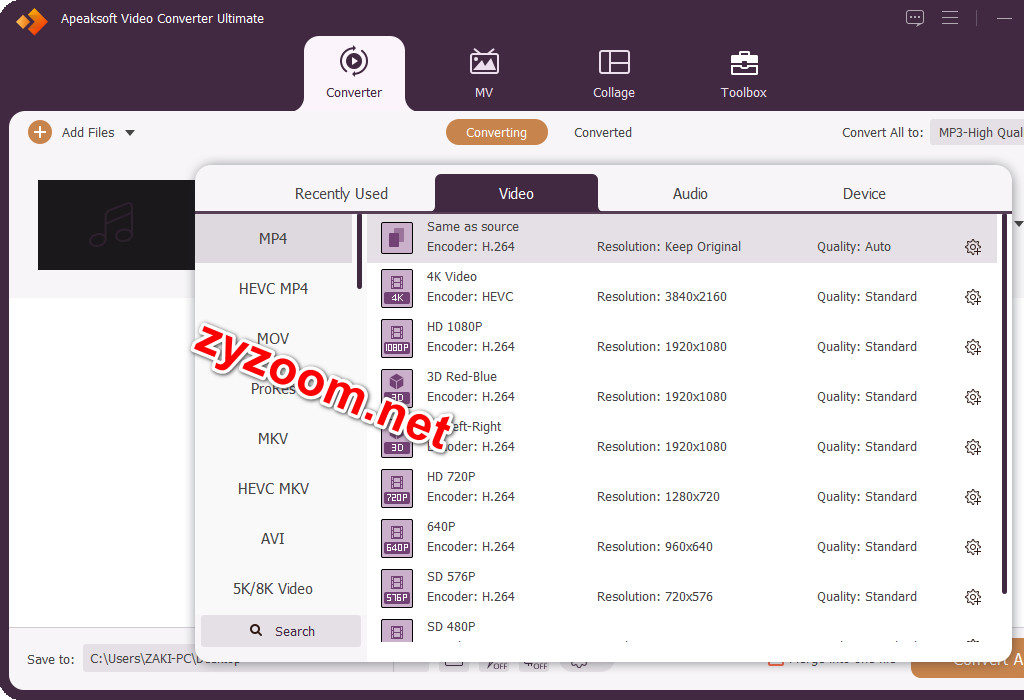This screenshot has height=700, width=1024.
Task: Switch to the Audio format tab
Action: click(690, 194)
